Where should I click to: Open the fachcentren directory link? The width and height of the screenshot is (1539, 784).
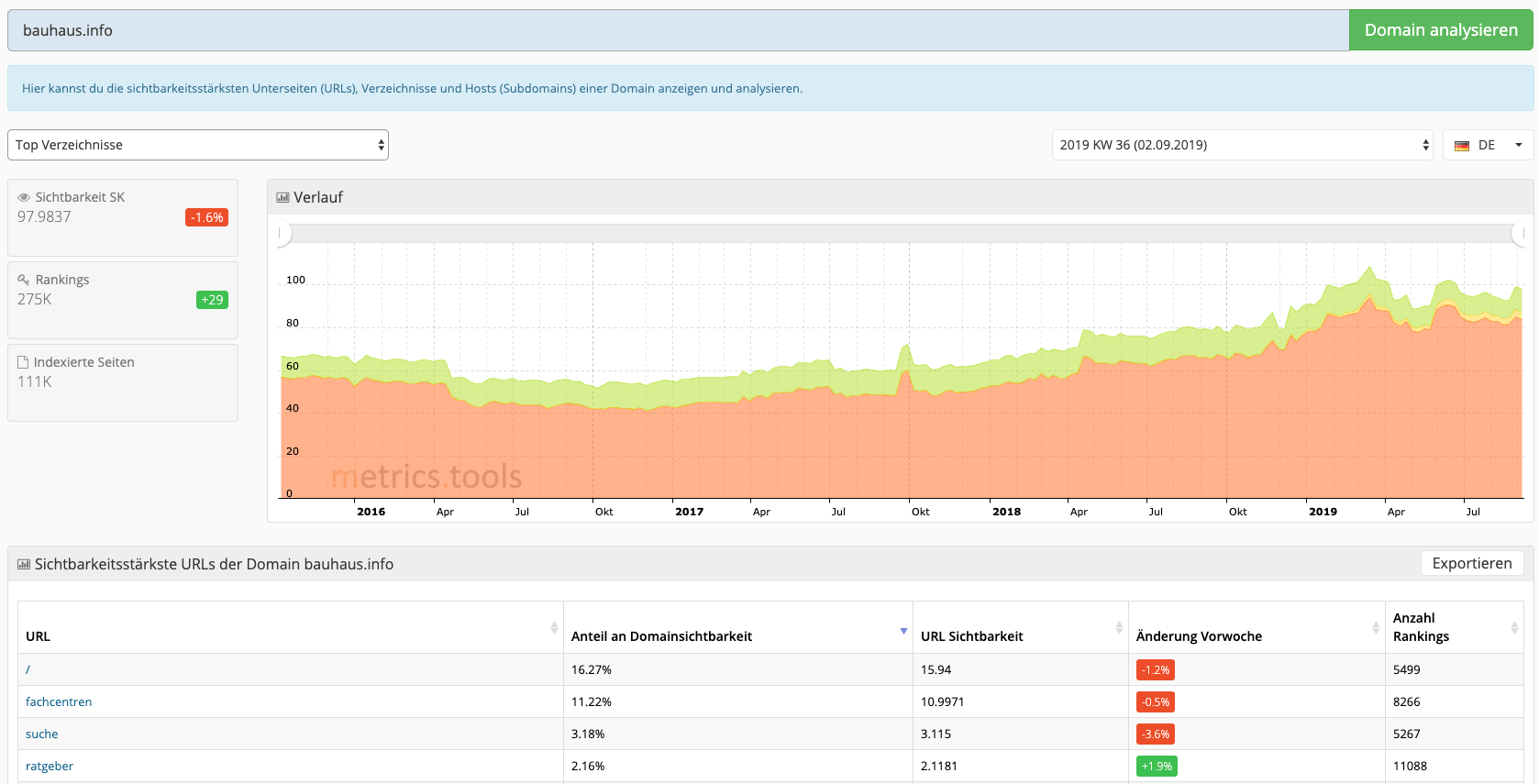pos(59,701)
